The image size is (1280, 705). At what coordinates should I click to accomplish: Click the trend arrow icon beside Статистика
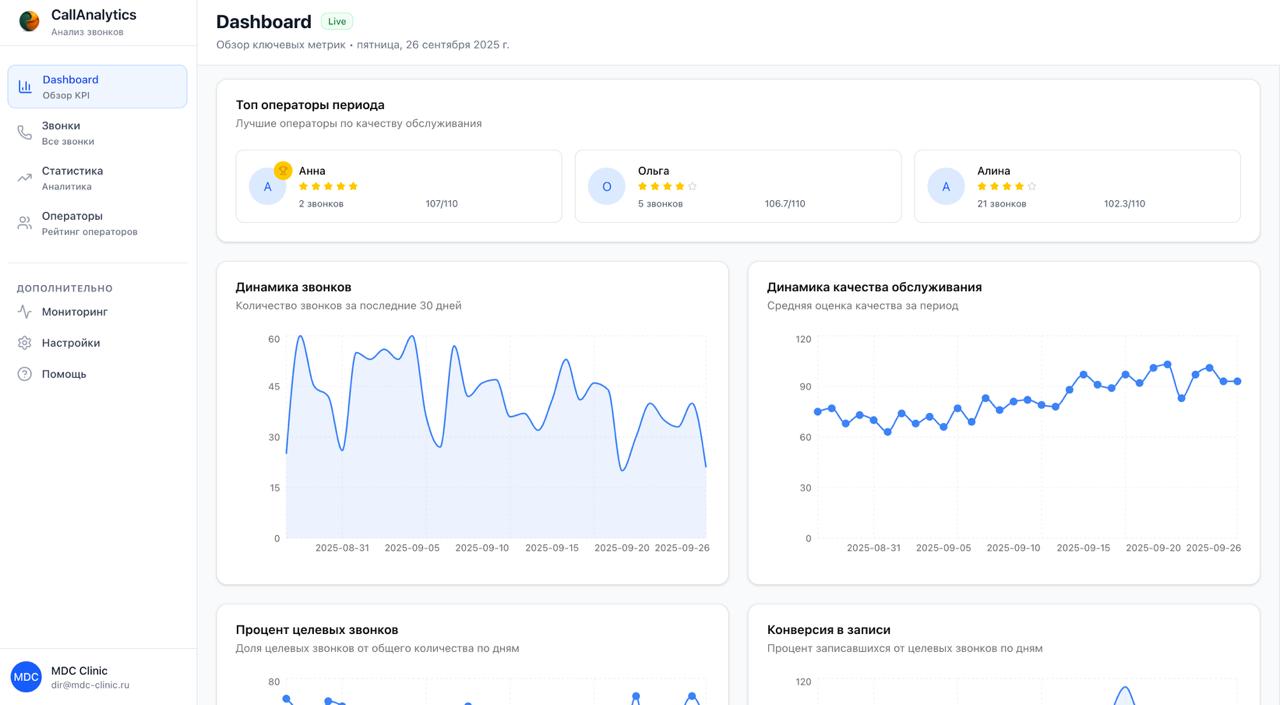25,178
